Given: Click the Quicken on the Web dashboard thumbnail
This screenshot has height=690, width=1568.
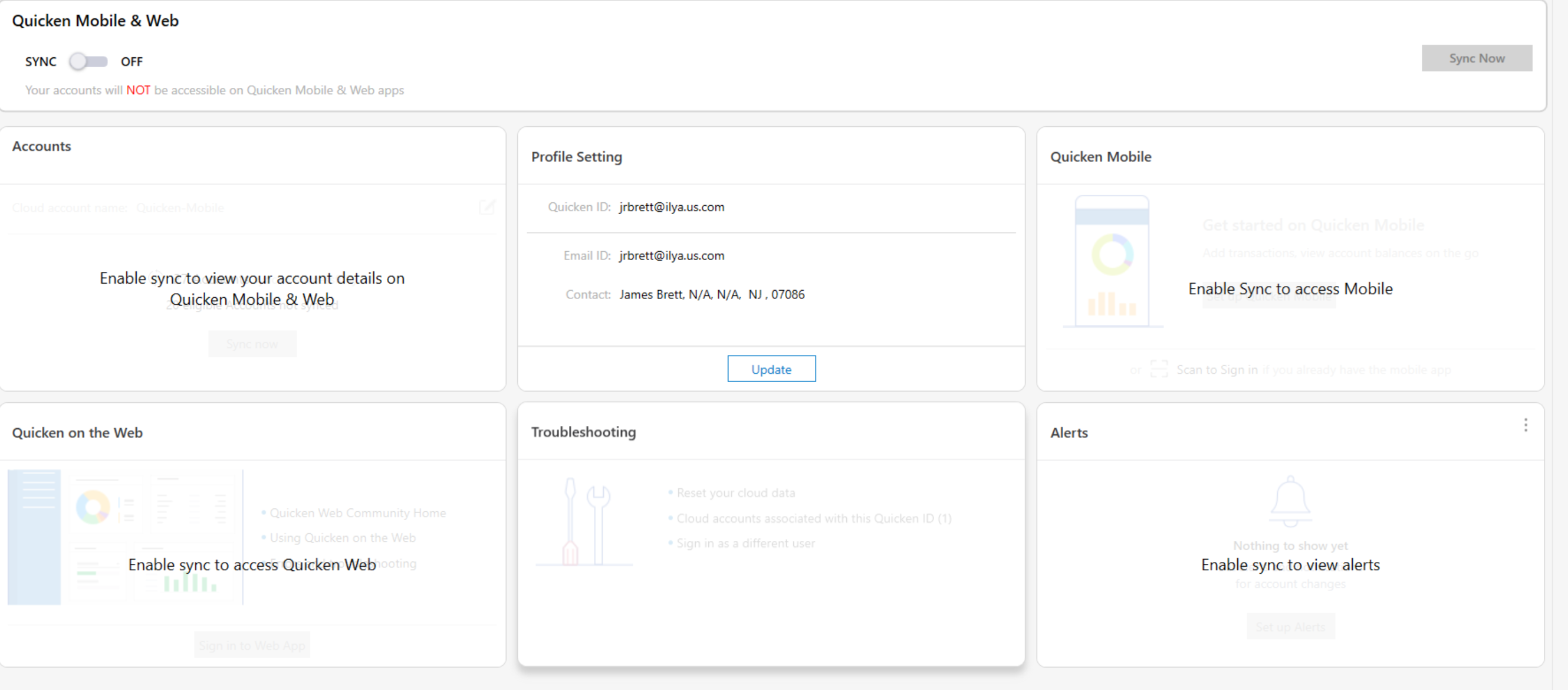Looking at the screenshot, I should coord(125,537).
